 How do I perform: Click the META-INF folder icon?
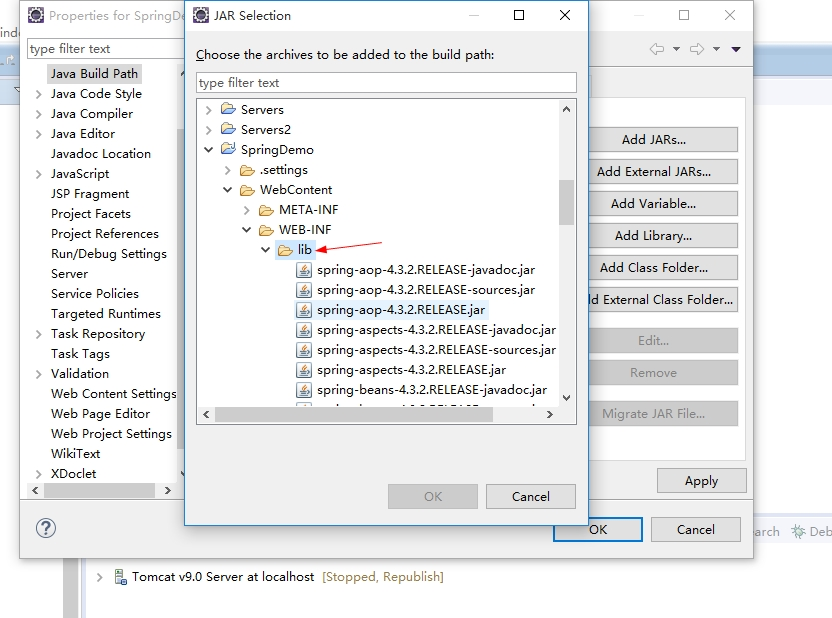click(266, 210)
